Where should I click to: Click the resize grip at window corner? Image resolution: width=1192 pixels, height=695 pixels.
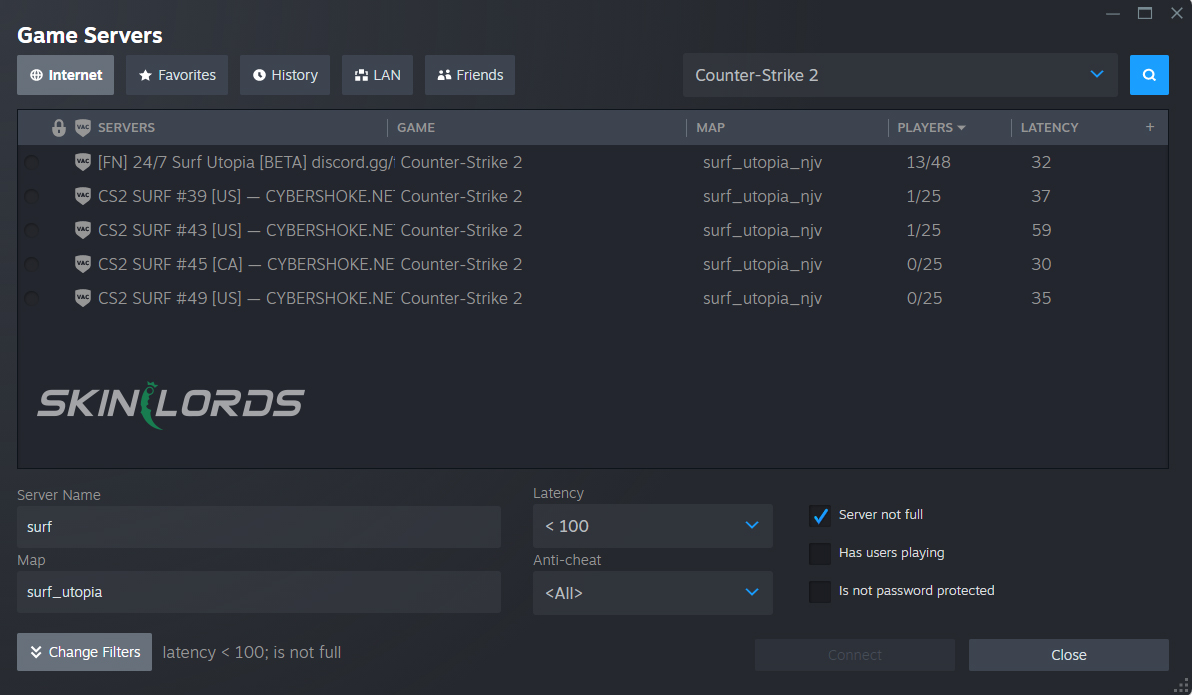1181,684
